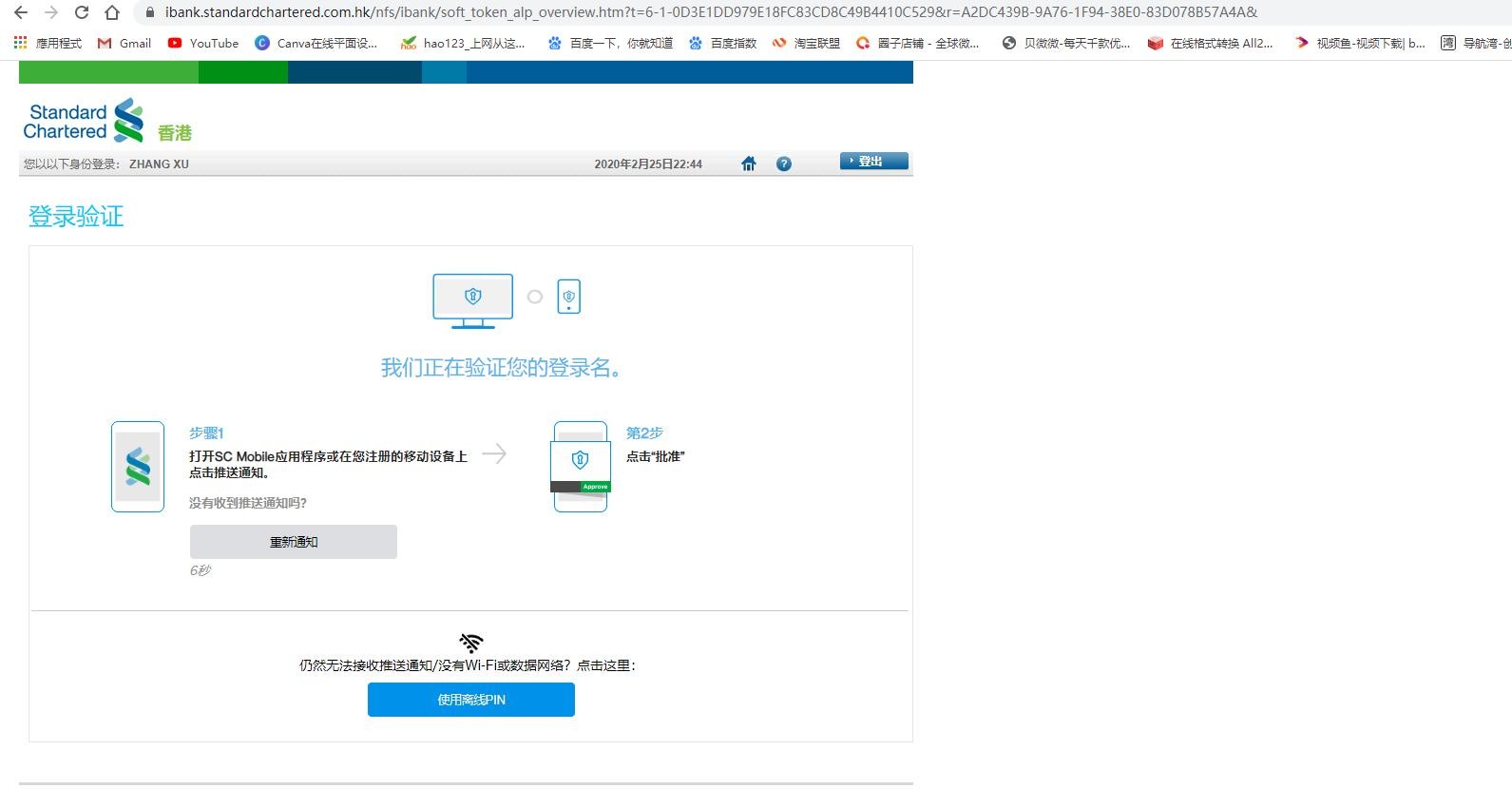Click the 点击“批准” instruction text
Image resolution: width=1512 pixels, height=789 pixels.
656,456
